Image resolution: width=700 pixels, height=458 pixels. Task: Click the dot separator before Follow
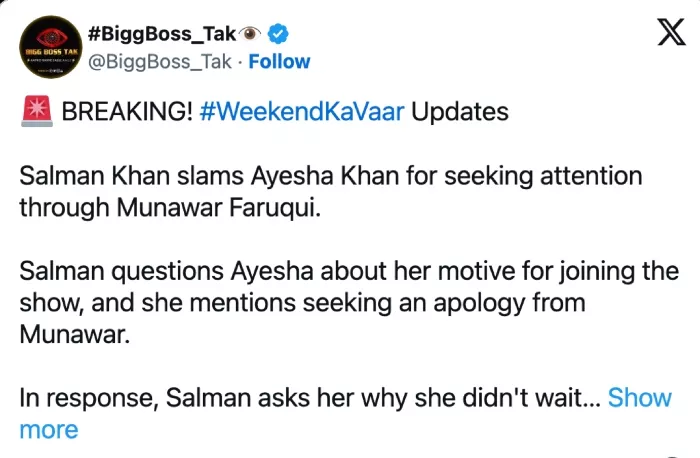240,61
